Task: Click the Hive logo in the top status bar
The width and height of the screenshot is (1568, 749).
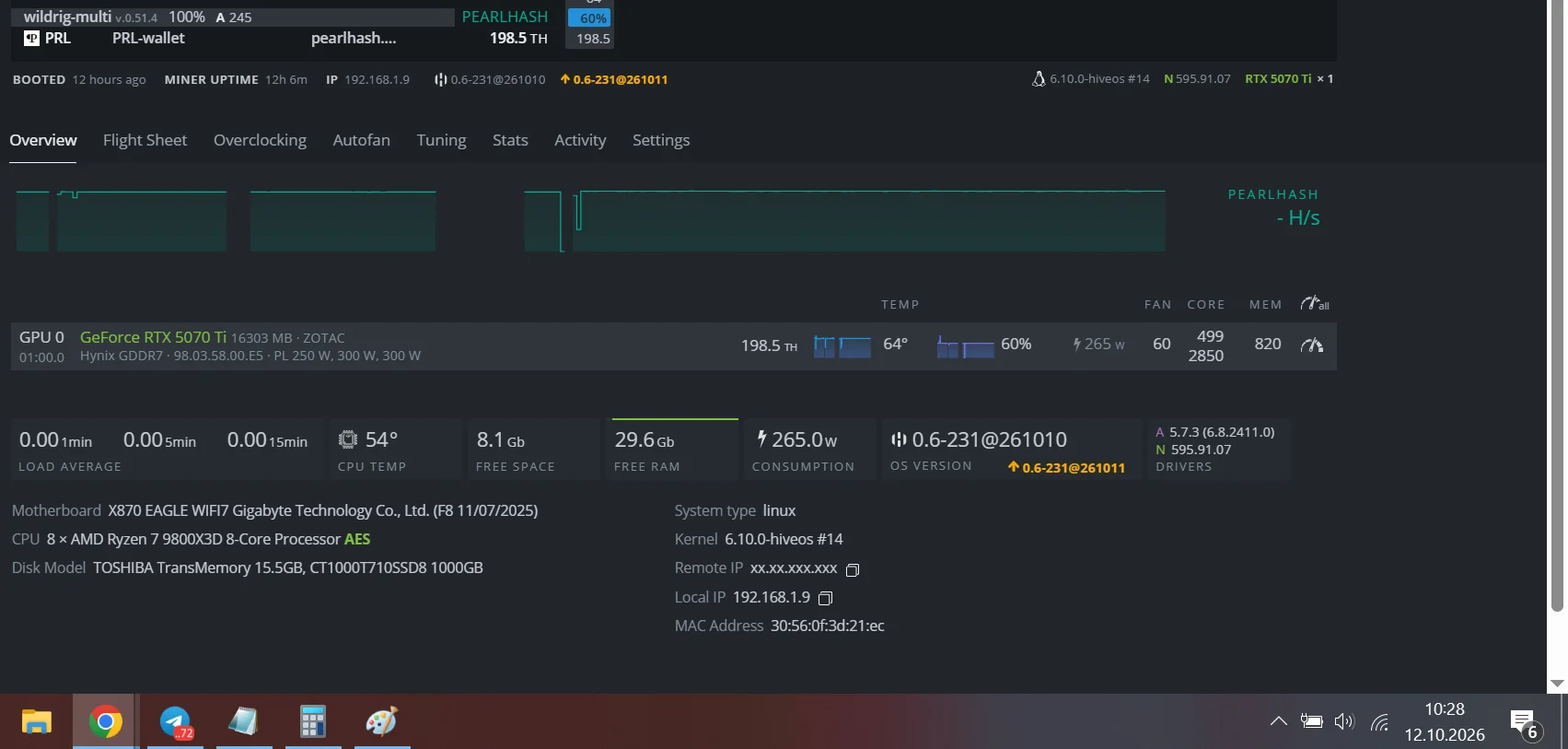Action: pyautogui.click(x=441, y=79)
